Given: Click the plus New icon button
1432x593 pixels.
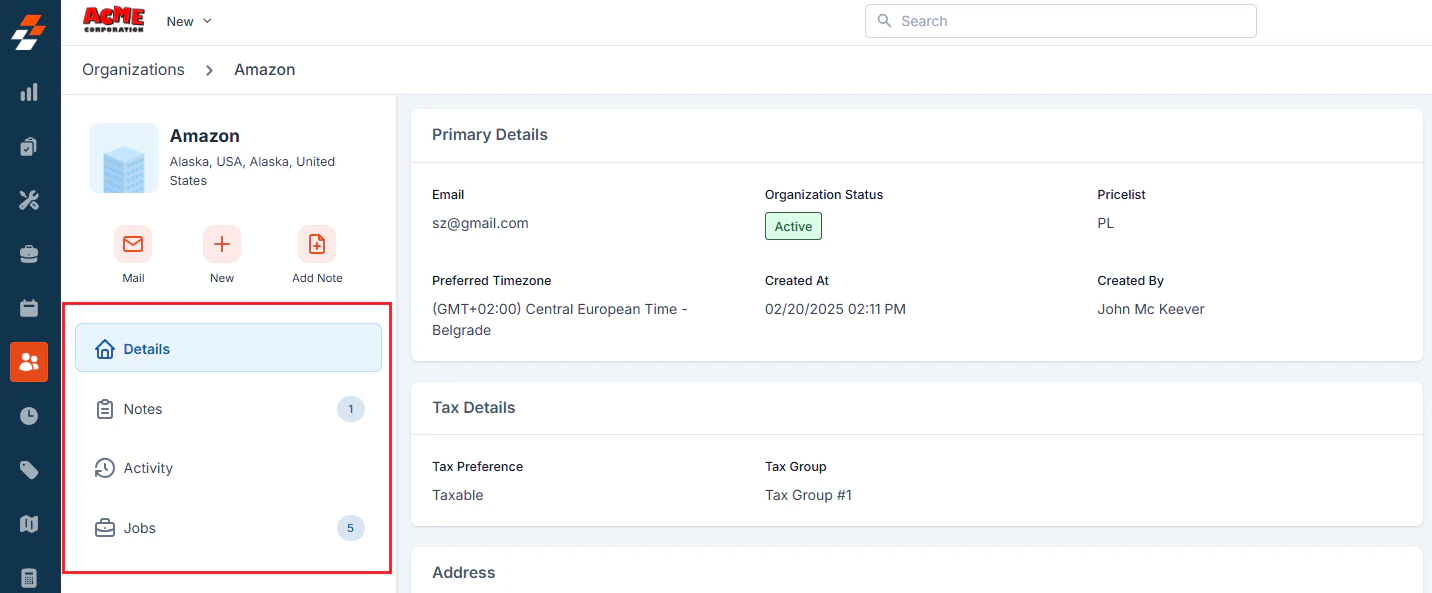Looking at the screenshot, I should 222,244.
